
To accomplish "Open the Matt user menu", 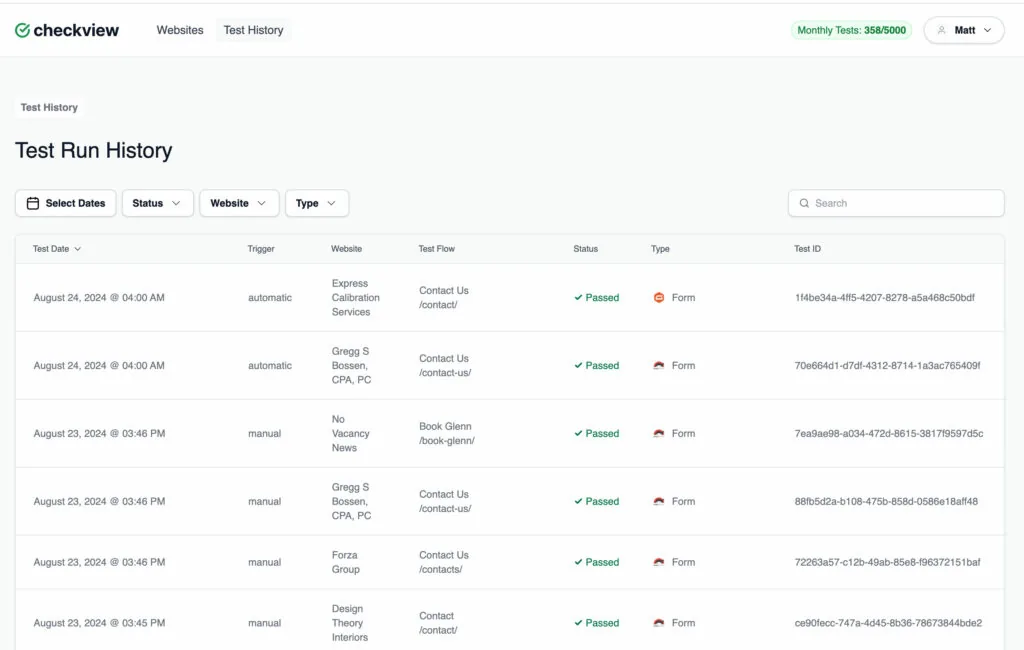I will pyautogui.click(x=964, y=30).
